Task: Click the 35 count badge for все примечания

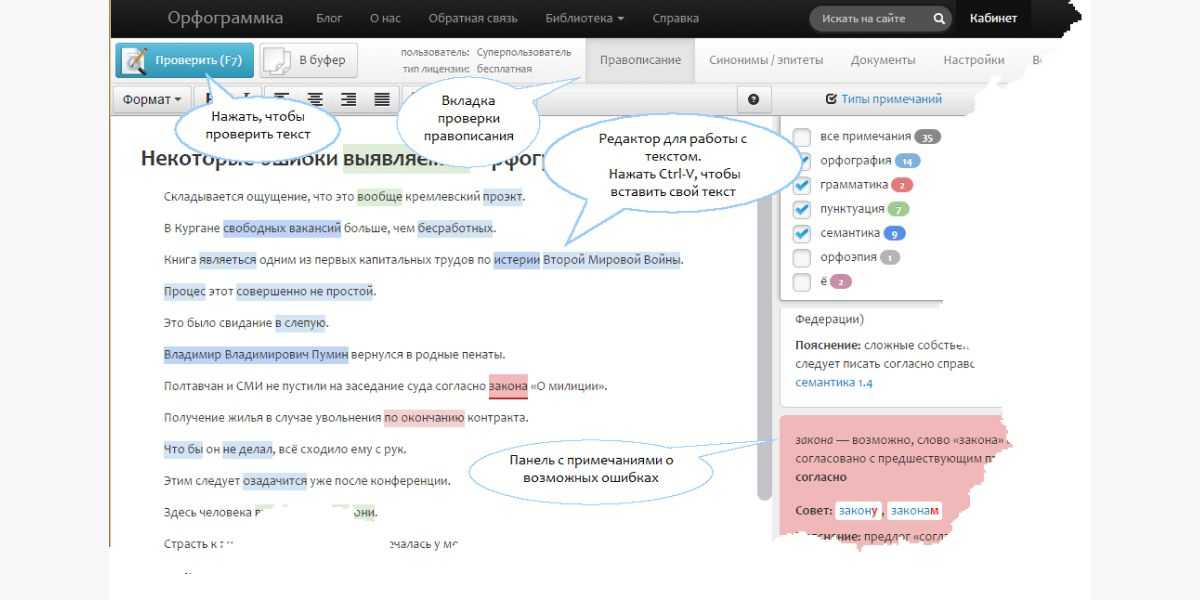Action: [x=929, y=137]
